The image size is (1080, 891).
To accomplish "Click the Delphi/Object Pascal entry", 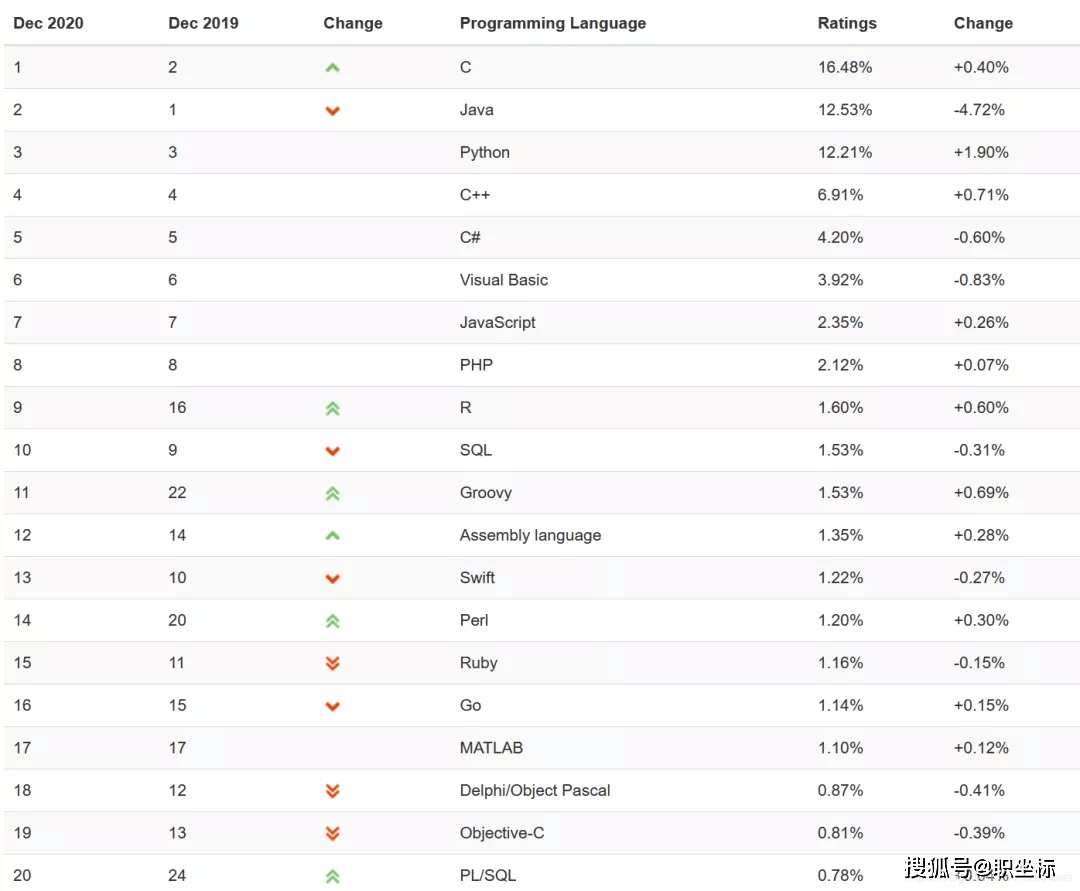I will click(535, 790).
